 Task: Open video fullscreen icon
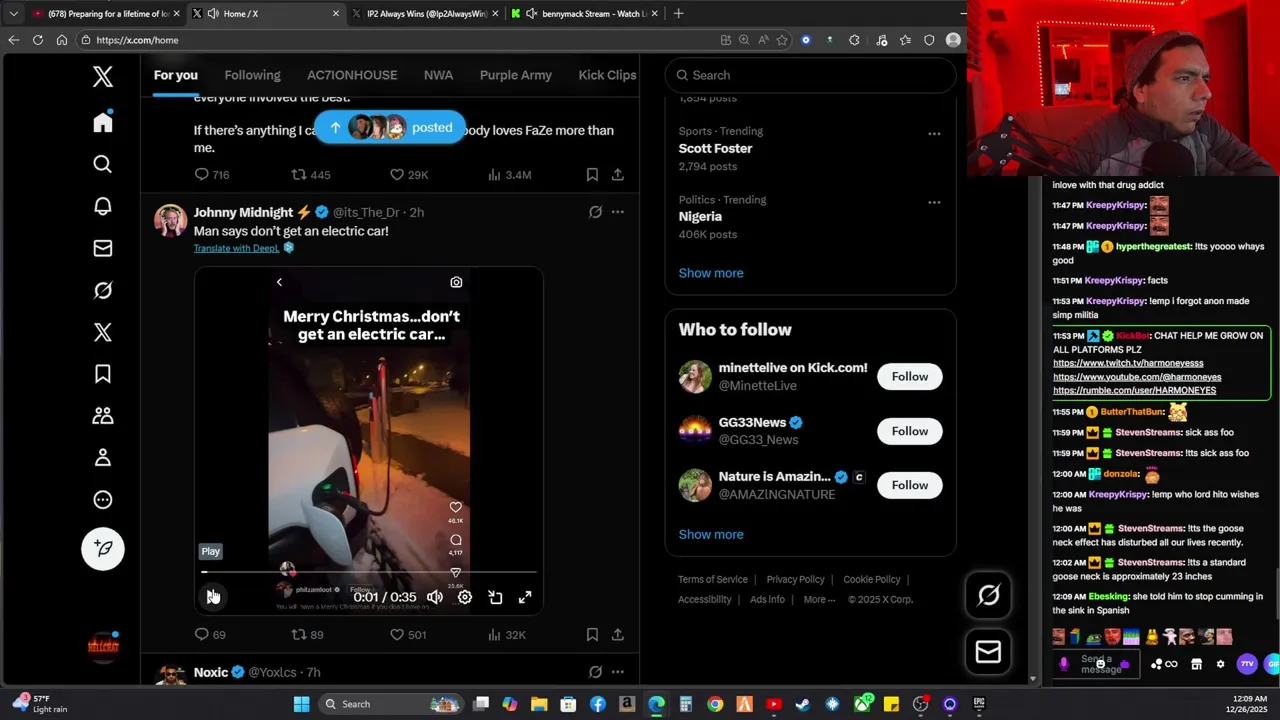click(x=525, y=597)
